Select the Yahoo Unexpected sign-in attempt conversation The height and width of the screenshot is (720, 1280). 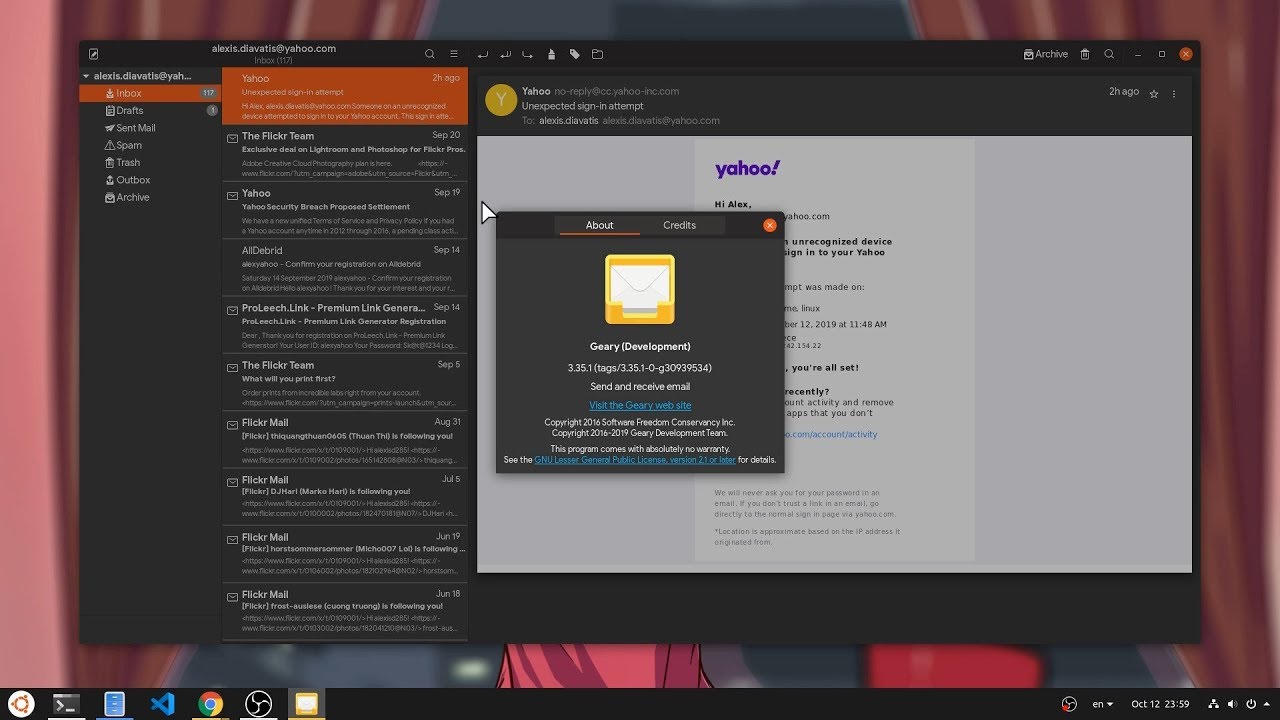344,96
